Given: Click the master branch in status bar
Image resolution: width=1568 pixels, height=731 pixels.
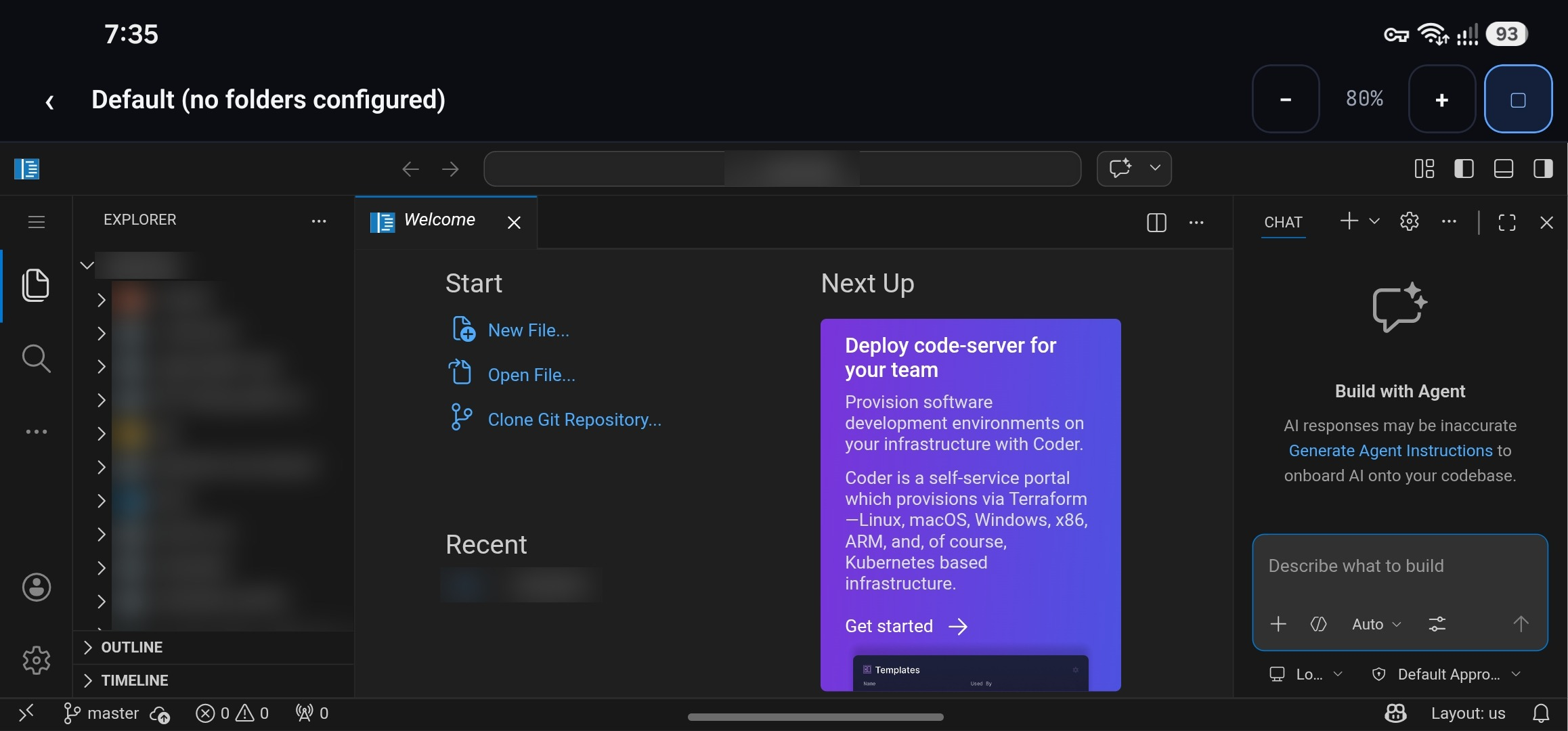Looking at the screenshot, I should tap(101, 713).
